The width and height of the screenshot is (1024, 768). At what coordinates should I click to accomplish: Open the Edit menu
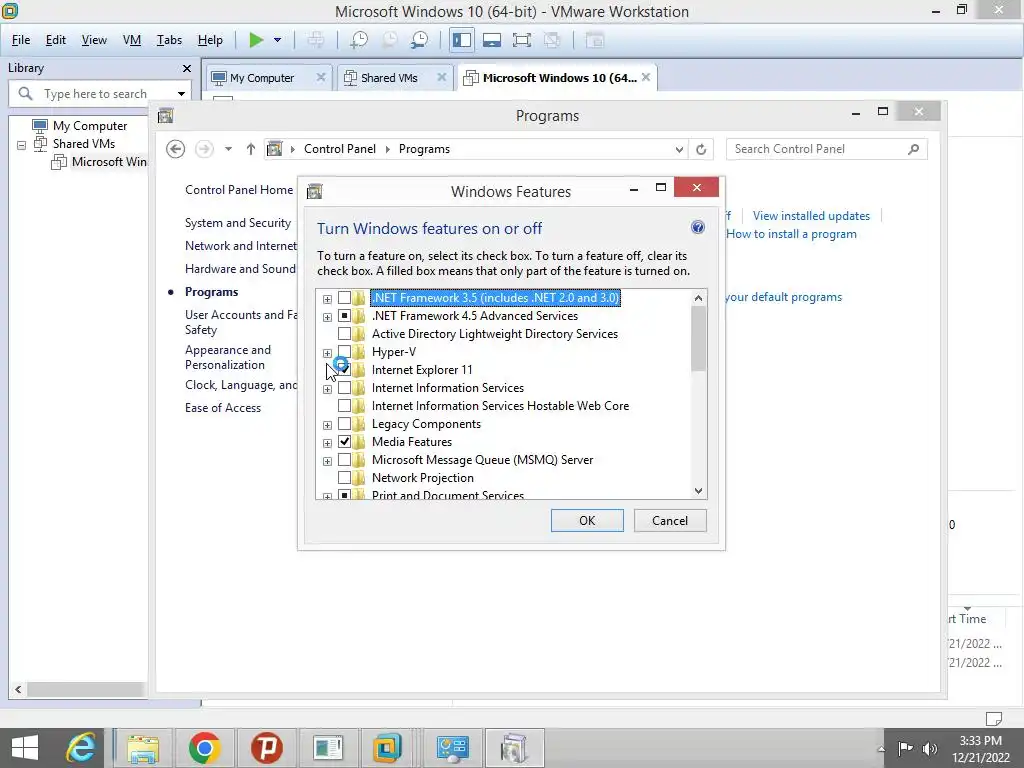pyautogui.click(x=56, y=40)
